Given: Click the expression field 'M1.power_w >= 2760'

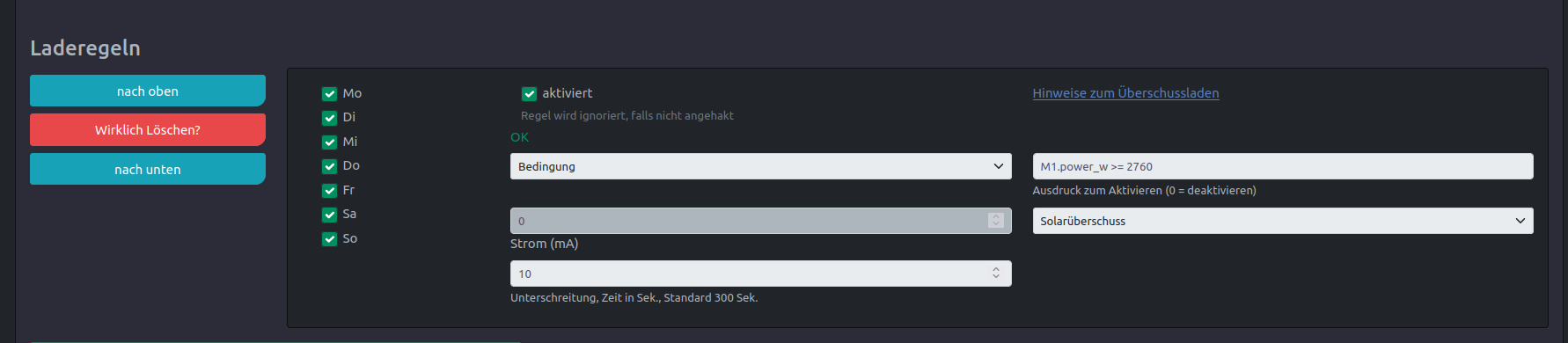Looking at the screenshot, I should point(1283,166).
